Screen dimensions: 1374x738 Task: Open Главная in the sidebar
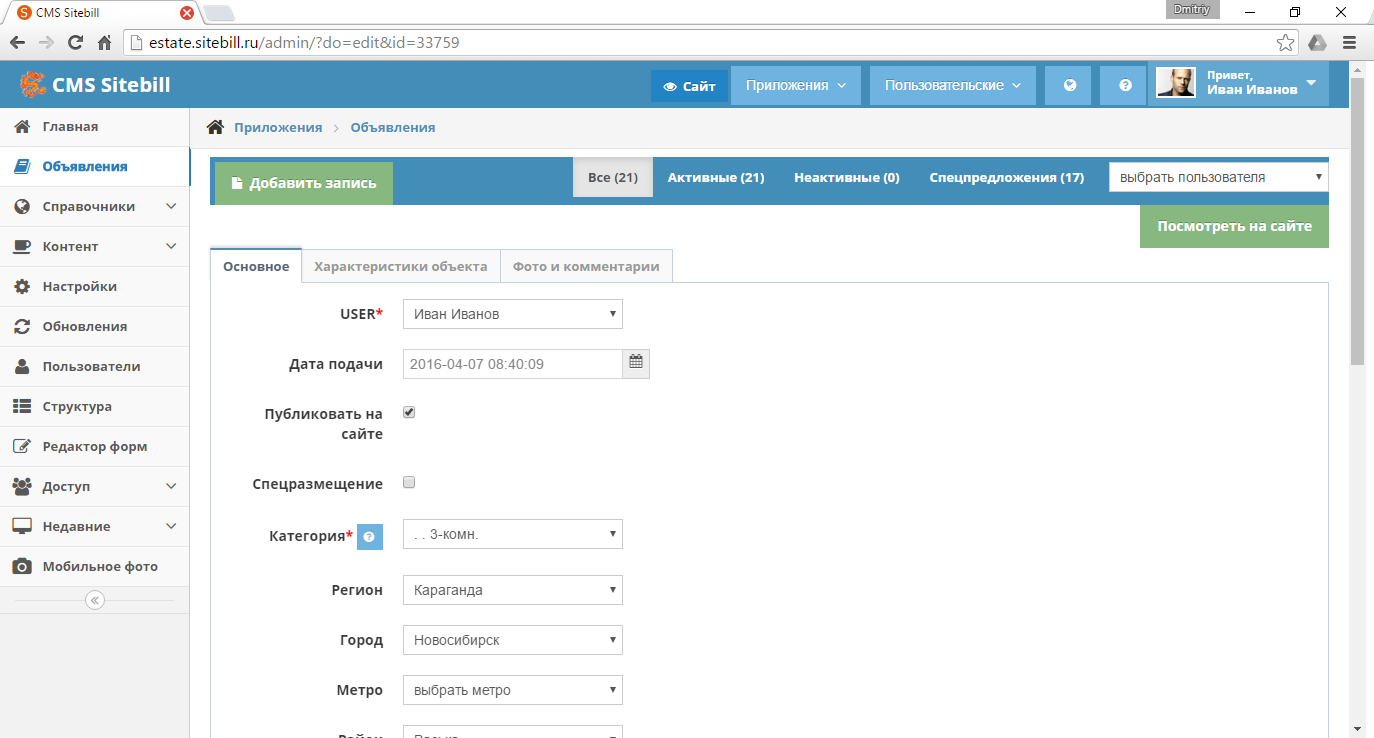(x=95, y=127)
